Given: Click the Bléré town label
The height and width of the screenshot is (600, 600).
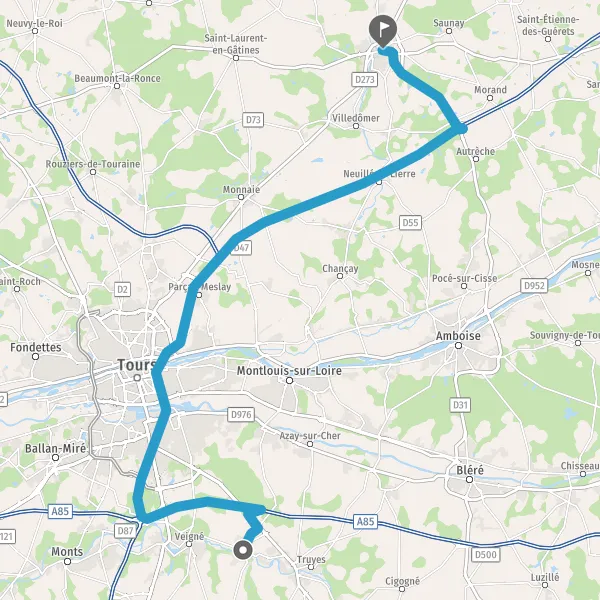Looking at the screenshot, I should coord(470,470).
